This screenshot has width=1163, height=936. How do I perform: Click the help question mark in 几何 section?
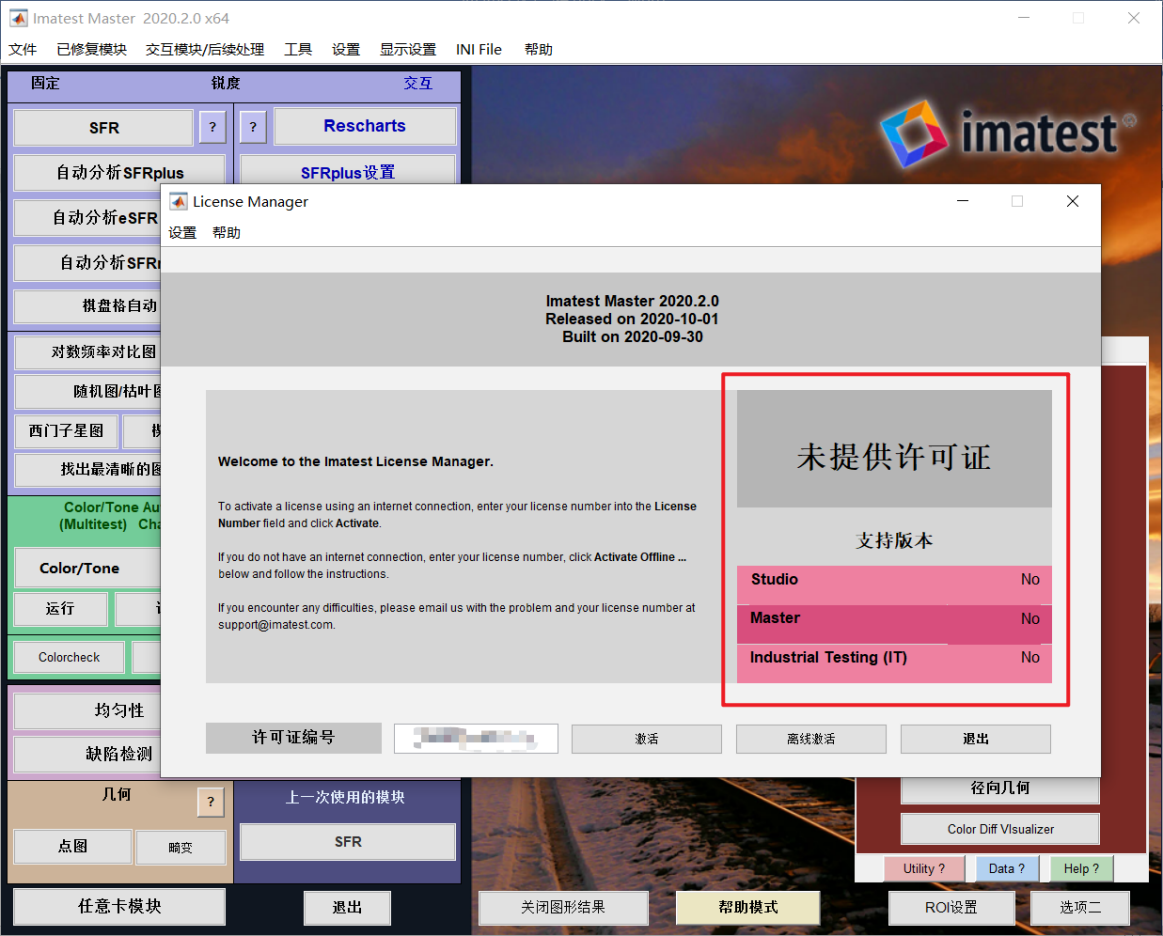(211, 802)
